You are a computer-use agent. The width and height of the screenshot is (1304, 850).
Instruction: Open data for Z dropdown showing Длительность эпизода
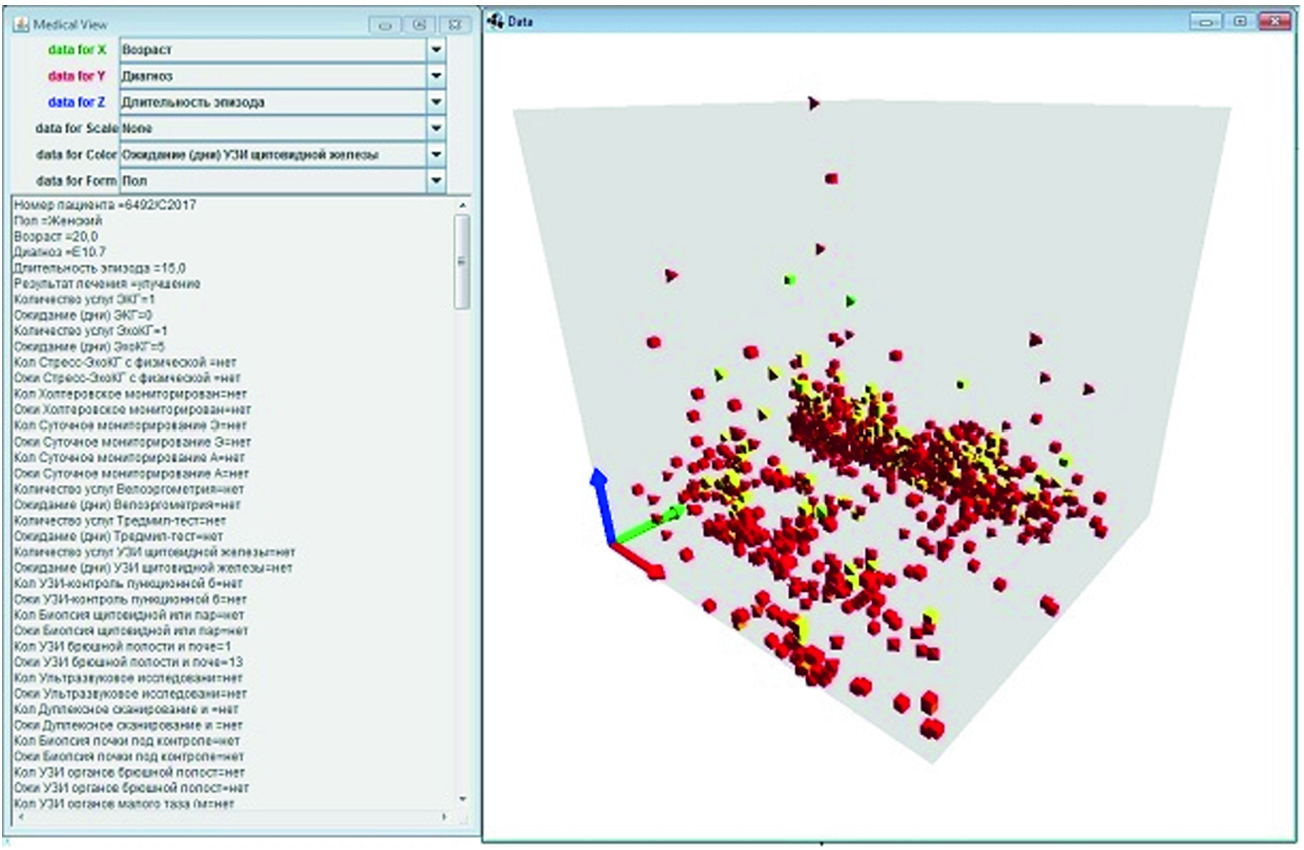pos(282,102)
